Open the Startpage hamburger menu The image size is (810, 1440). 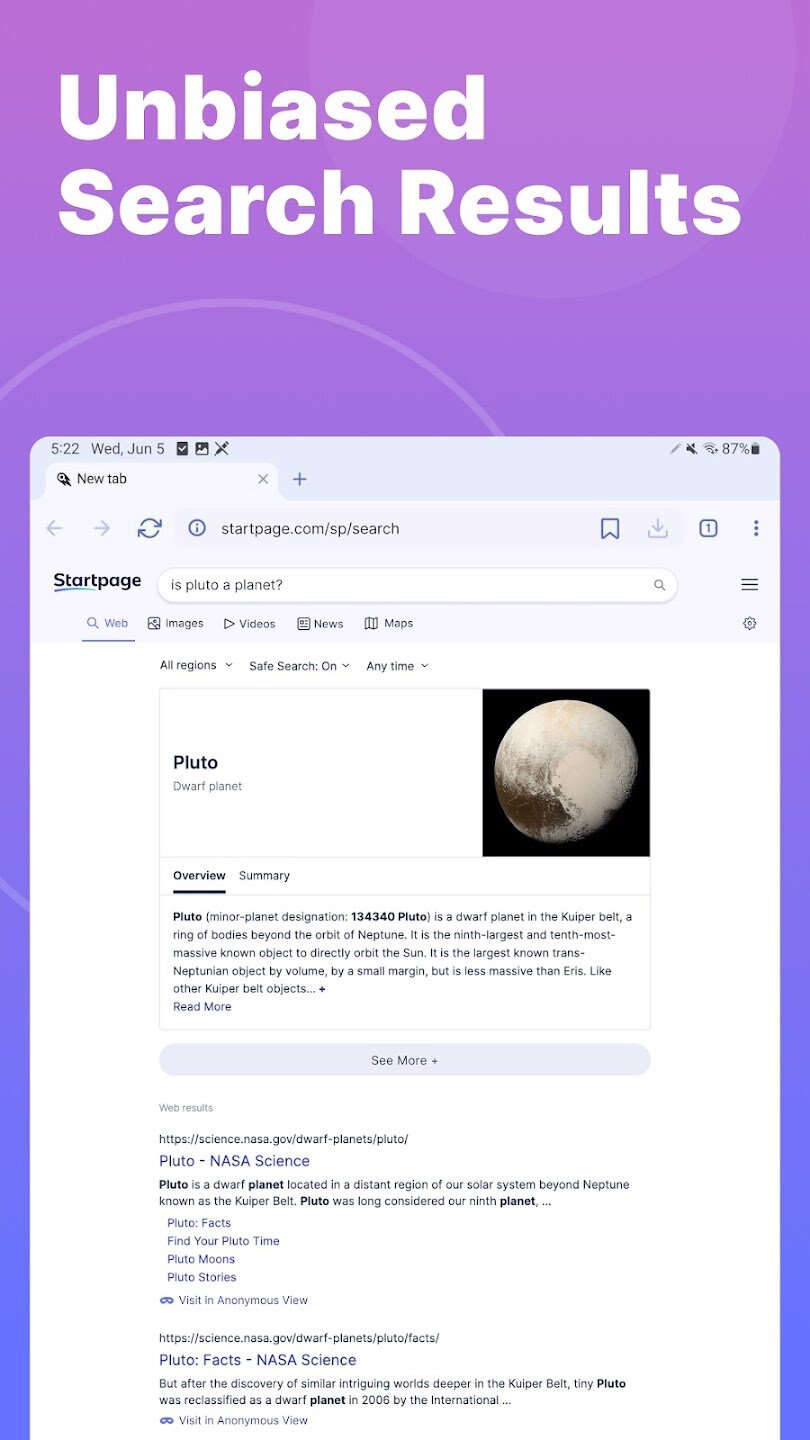point(749,585)
